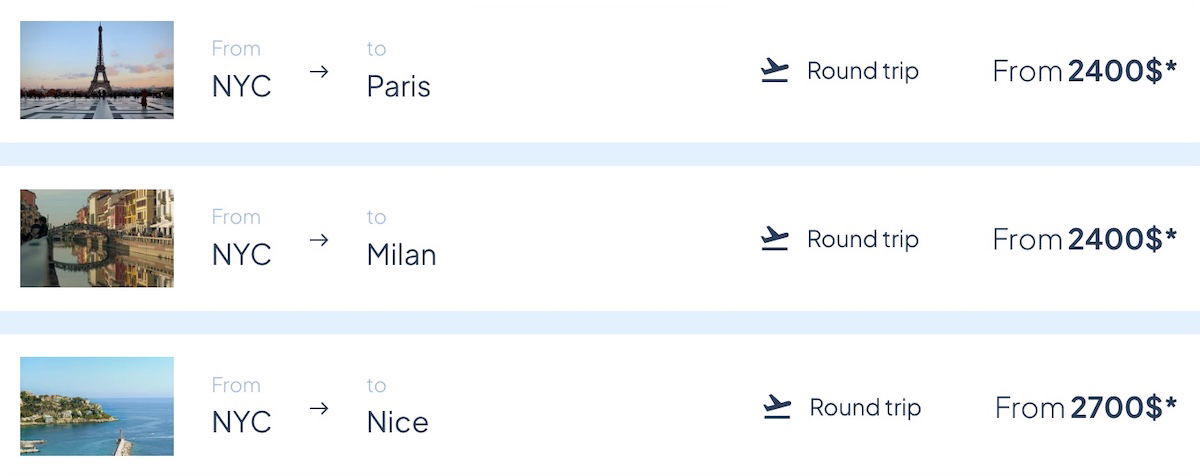Click the airplane icon in the Milan row

[775, 239]
